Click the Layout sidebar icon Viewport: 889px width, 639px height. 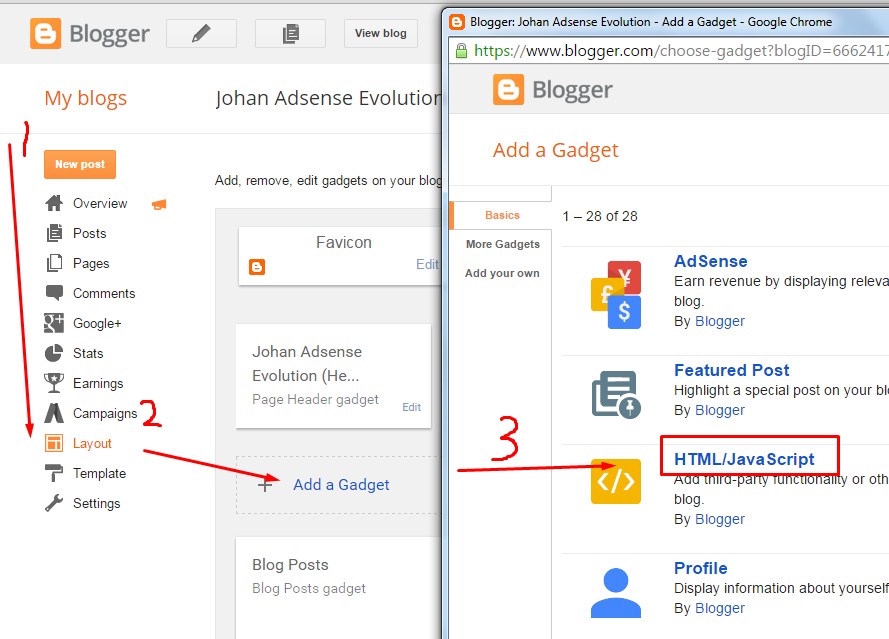click(54, 443)
